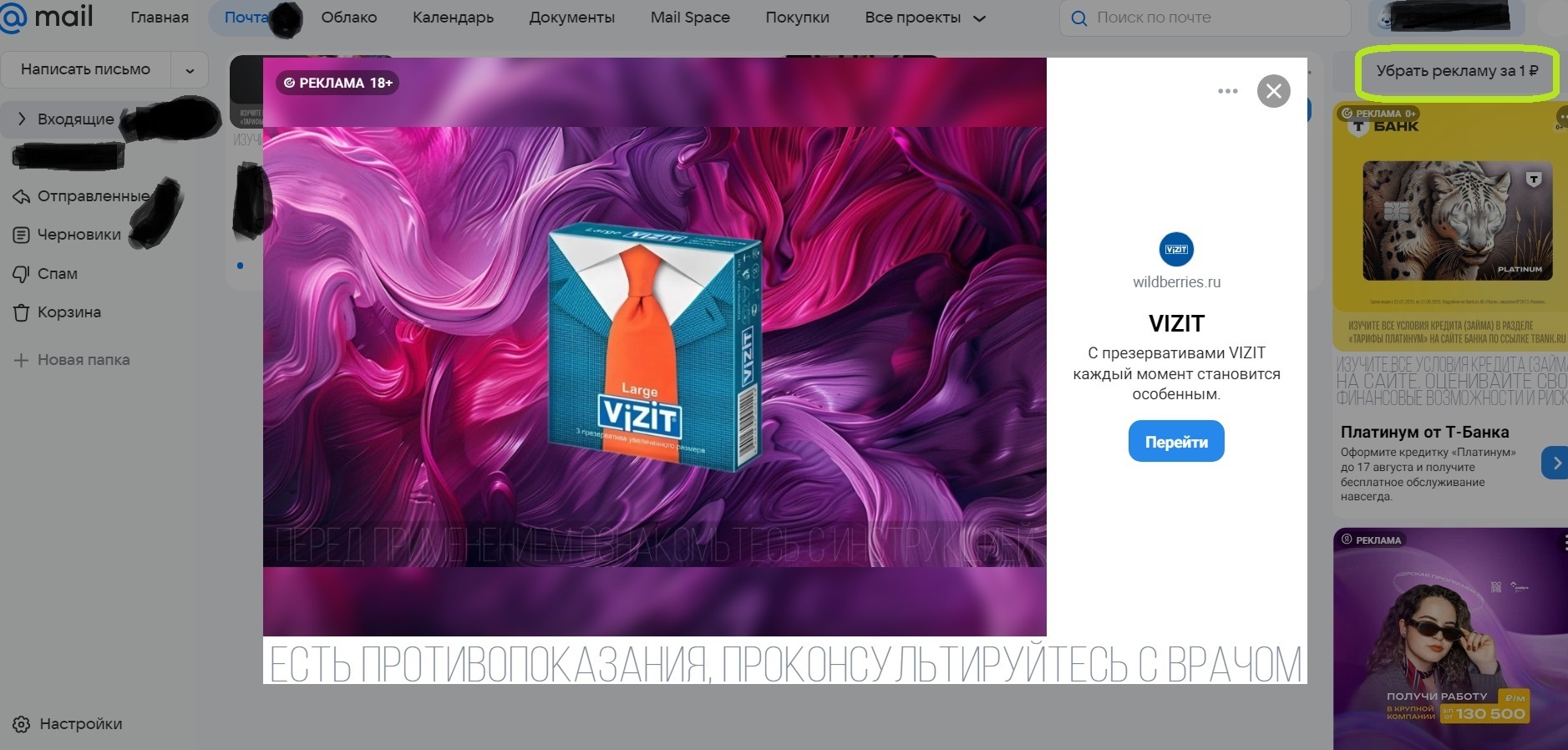Click Новая папка to add folder
Screen dimensions: 1568x750
pyautogui.click(x=84, y=360)
